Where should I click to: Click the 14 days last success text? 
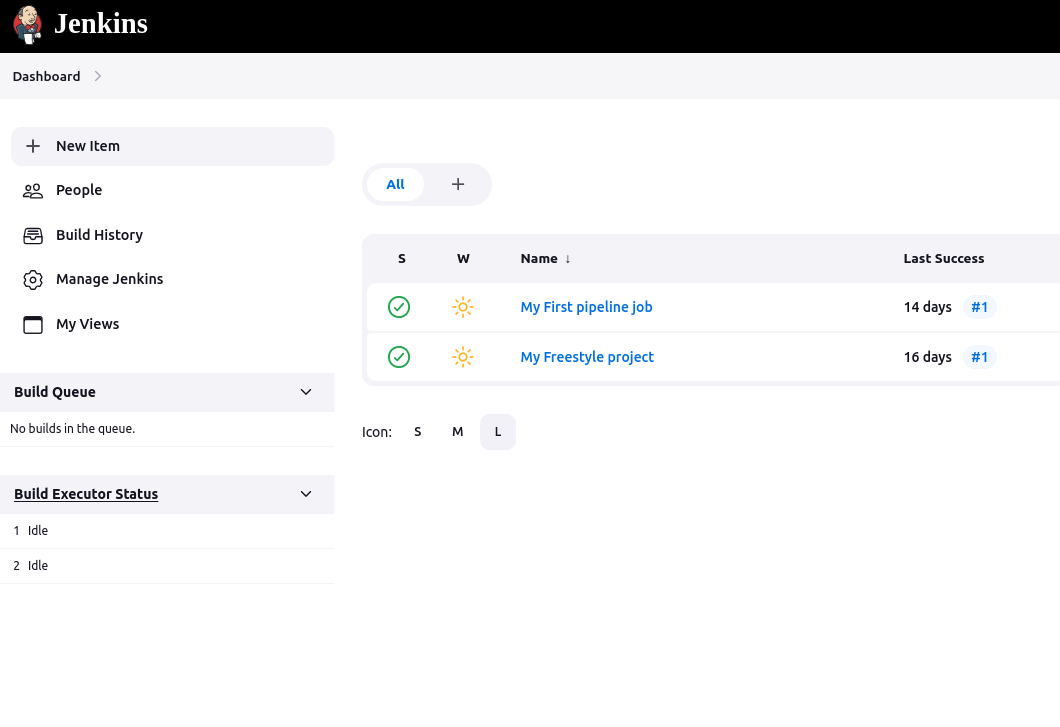tap(928, 307)
